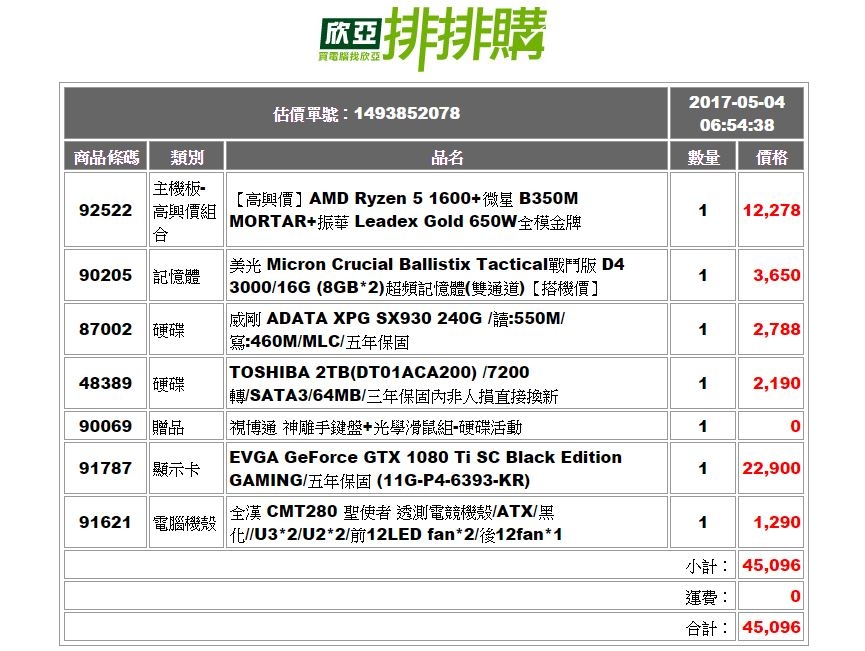Click the date and time 2017-05-04 06:54:38
This screenshot has width=865, height=651.
pos(736,114)
